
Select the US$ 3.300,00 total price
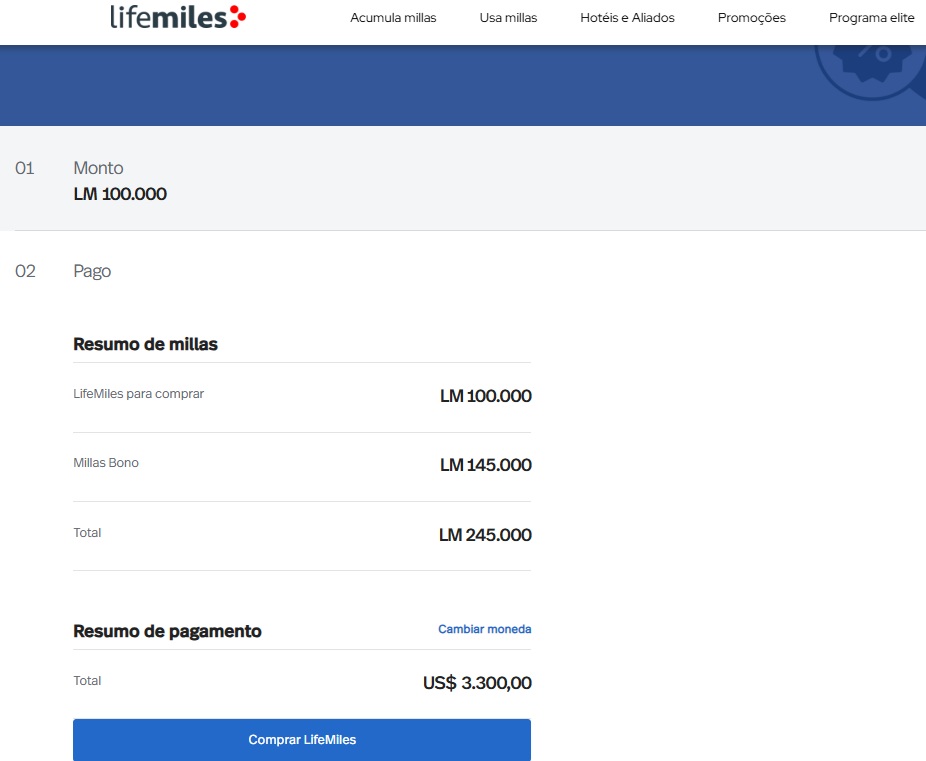pyautogui.click(x=477, y=684)
